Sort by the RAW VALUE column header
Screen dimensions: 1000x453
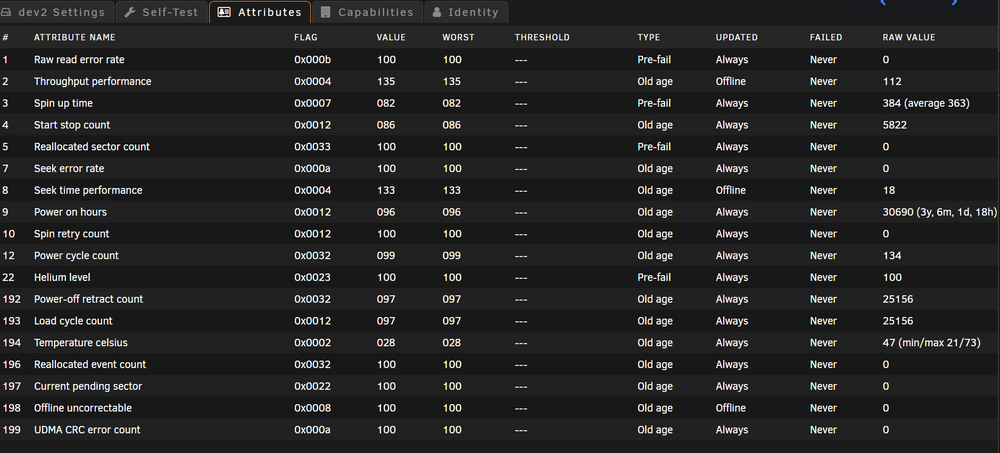click(x=909, y=38)
